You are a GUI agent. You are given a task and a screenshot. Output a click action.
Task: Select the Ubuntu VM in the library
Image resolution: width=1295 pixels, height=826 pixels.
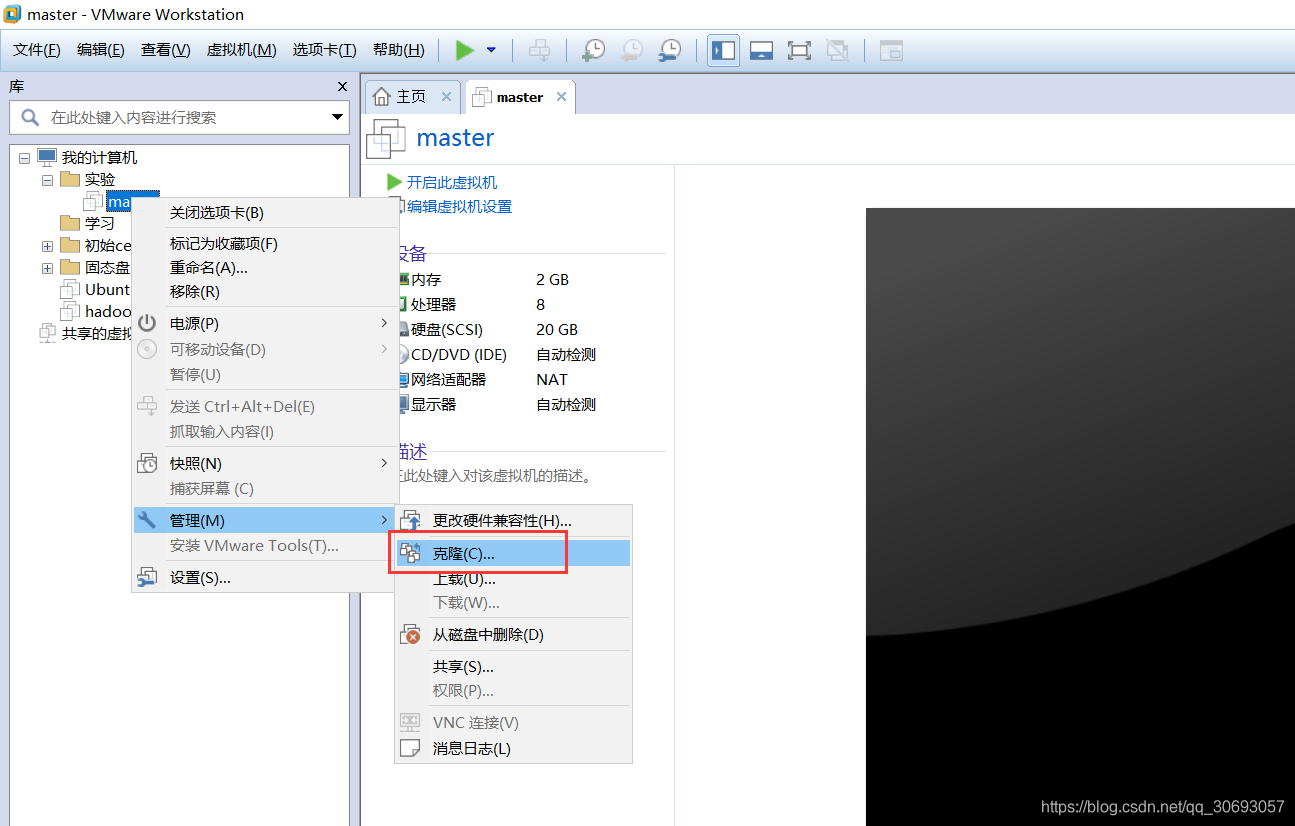tap(96, 289)
